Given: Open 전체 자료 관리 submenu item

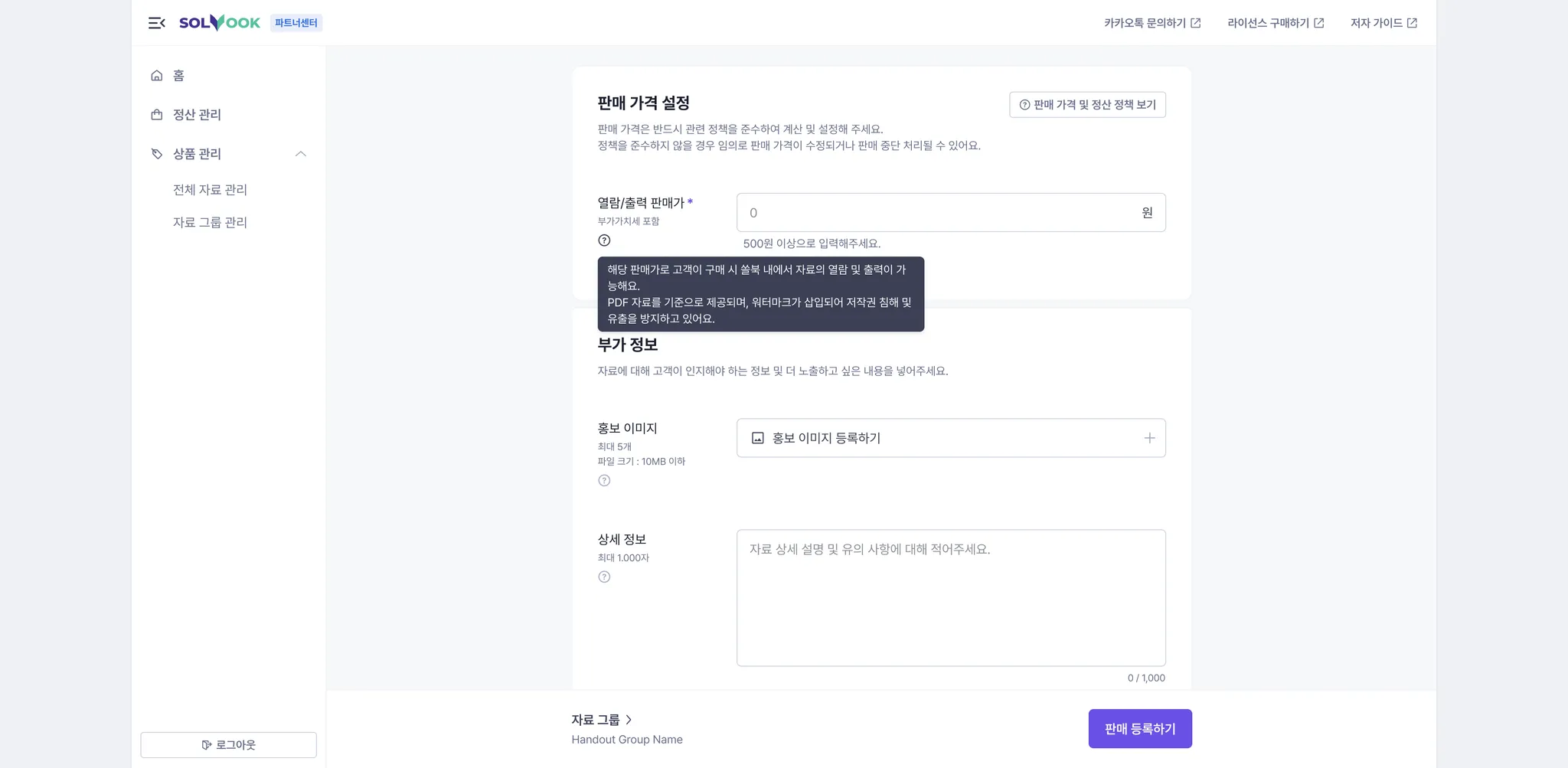Looking at the screenshot, I should pos(210,190).
